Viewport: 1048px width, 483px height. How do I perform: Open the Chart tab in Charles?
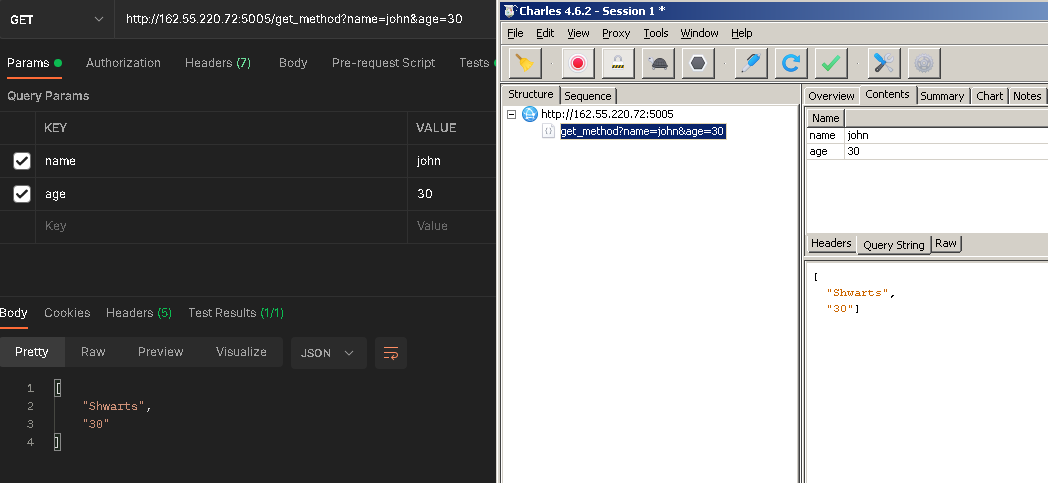click(989, 96)
